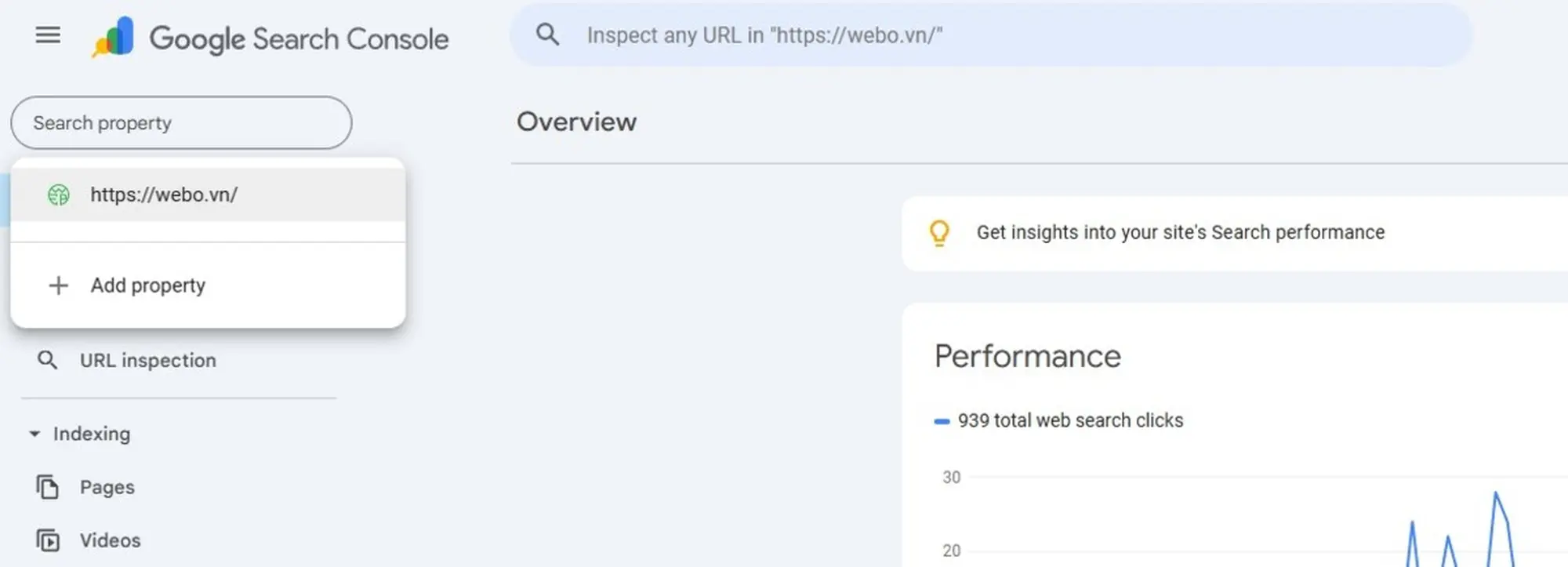
Task: Go to the Pages indexing report
Action: click(x=107, y=487)
